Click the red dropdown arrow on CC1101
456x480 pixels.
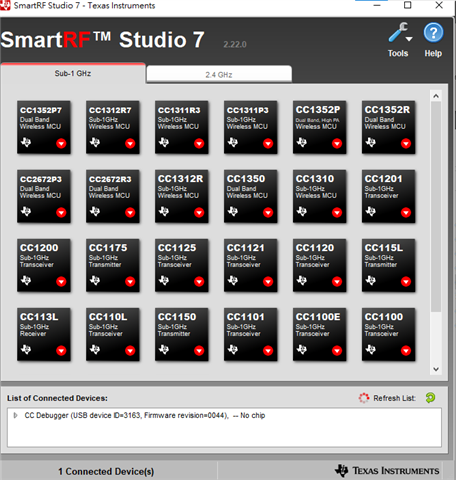pyautogui.click(x=268, y=350)
